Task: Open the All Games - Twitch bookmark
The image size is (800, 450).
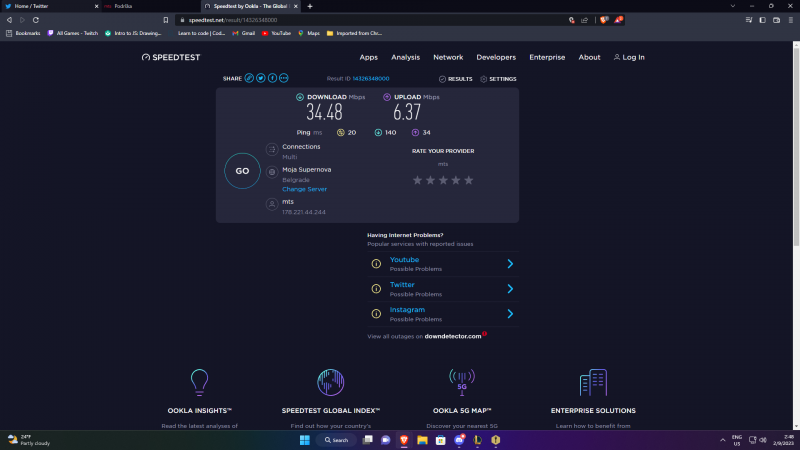Action: coord(72,33)
